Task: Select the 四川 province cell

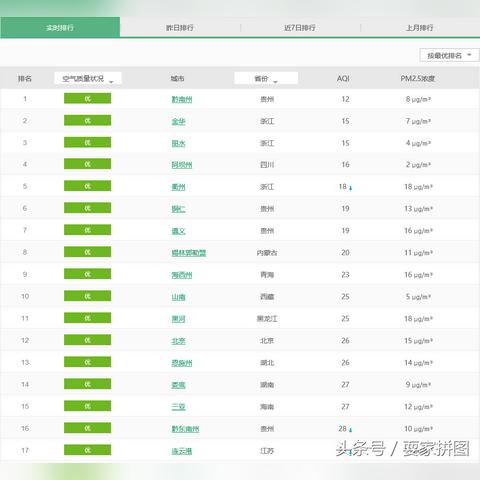Action: click(x=267, y=165)
